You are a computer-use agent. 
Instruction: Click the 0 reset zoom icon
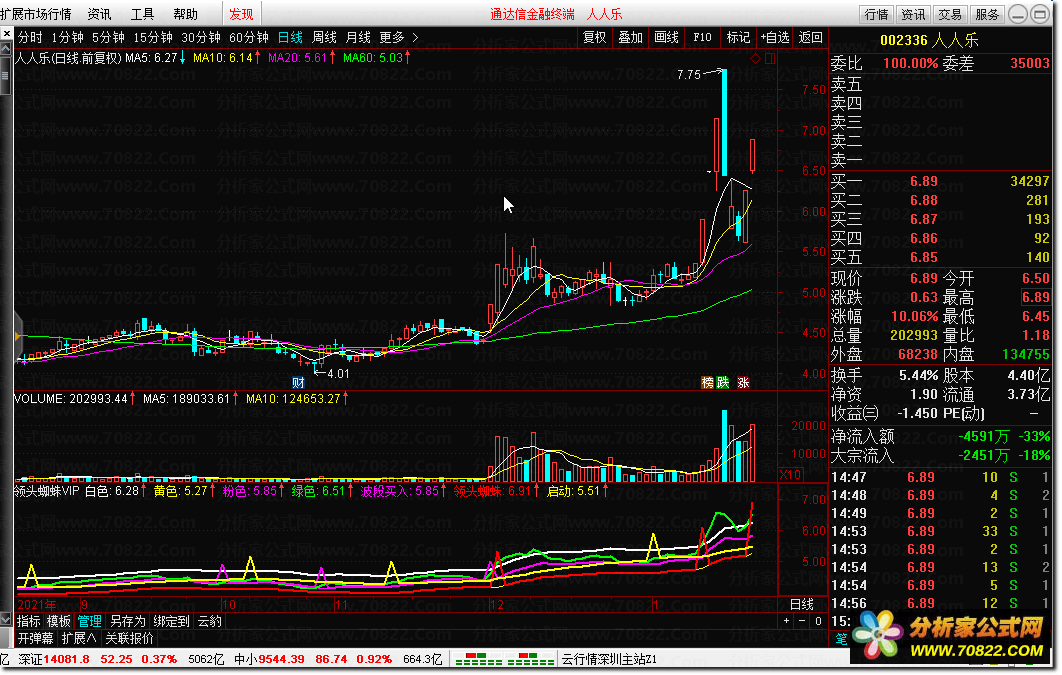pos(818,621)
